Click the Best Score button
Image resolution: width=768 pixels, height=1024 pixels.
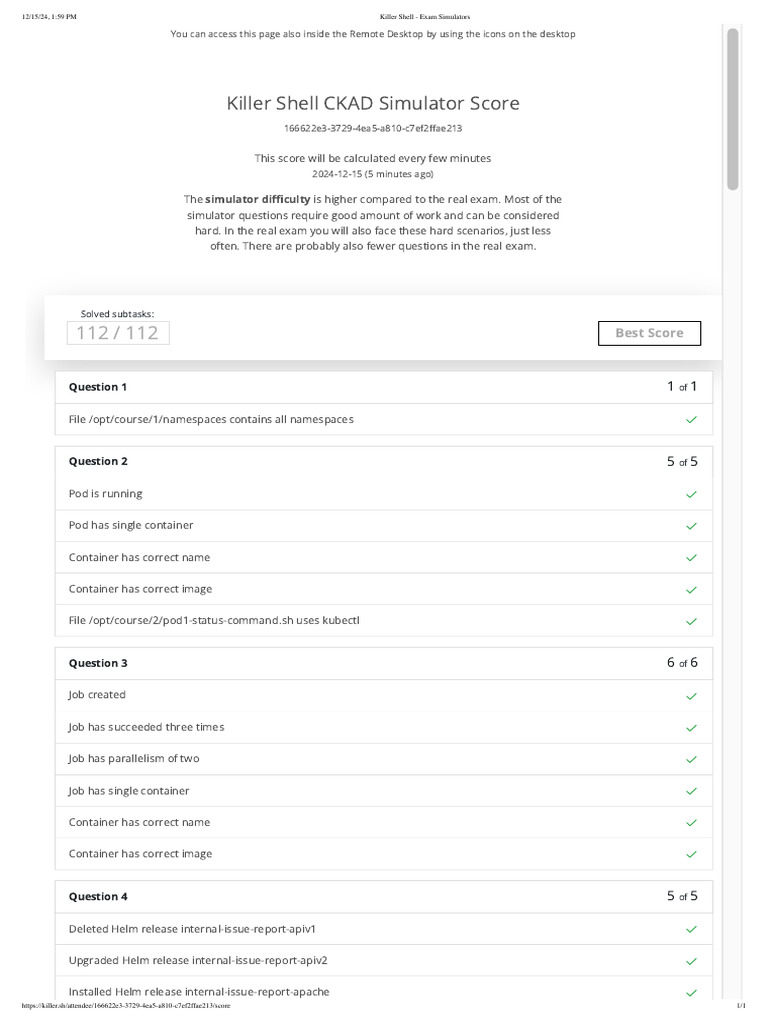(649, 333)
